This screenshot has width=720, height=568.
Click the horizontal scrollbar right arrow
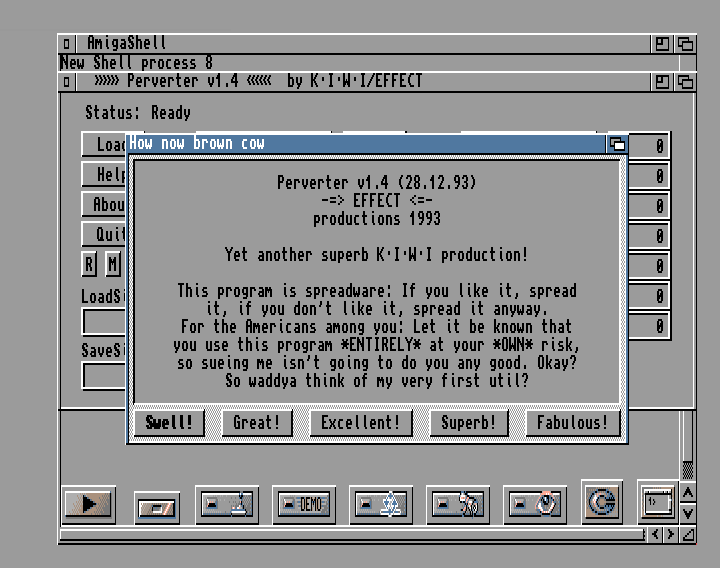coord(671,535)
